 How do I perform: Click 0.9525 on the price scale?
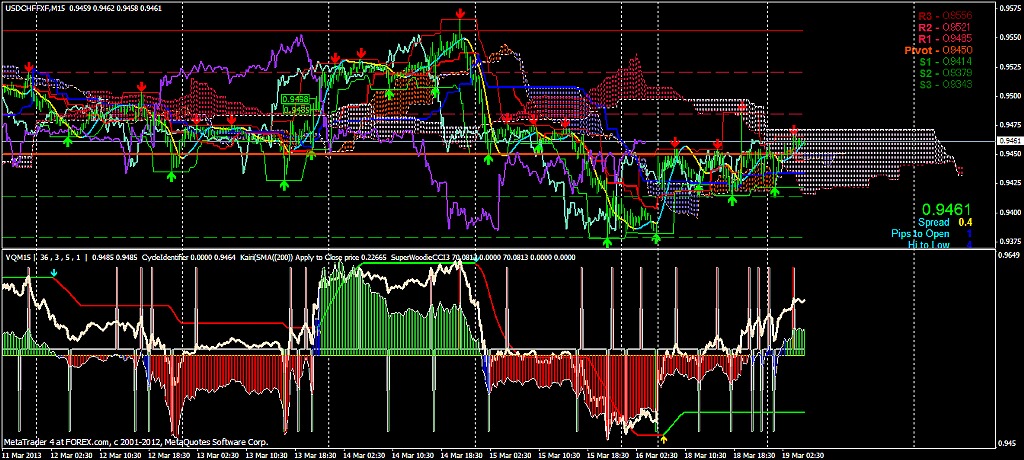click(1011, 67)
